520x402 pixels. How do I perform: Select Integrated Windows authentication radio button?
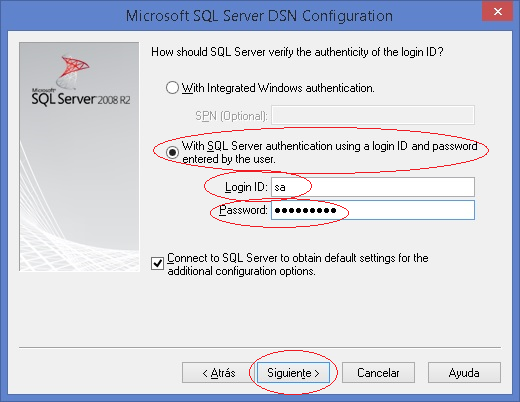click(172, 88)
